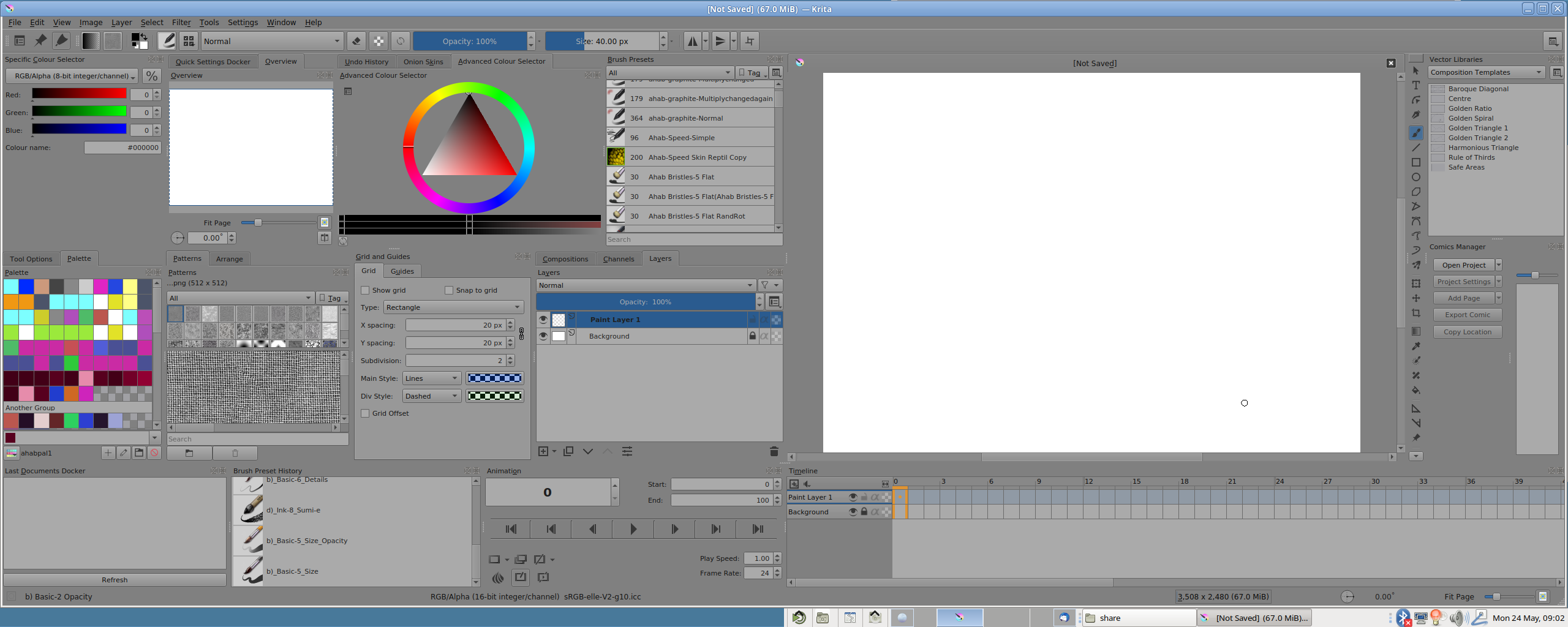The width and height of the screenshot is (1568, 627).
Task: Open the wrap around mode icon
Action: [x=750, y=41]
